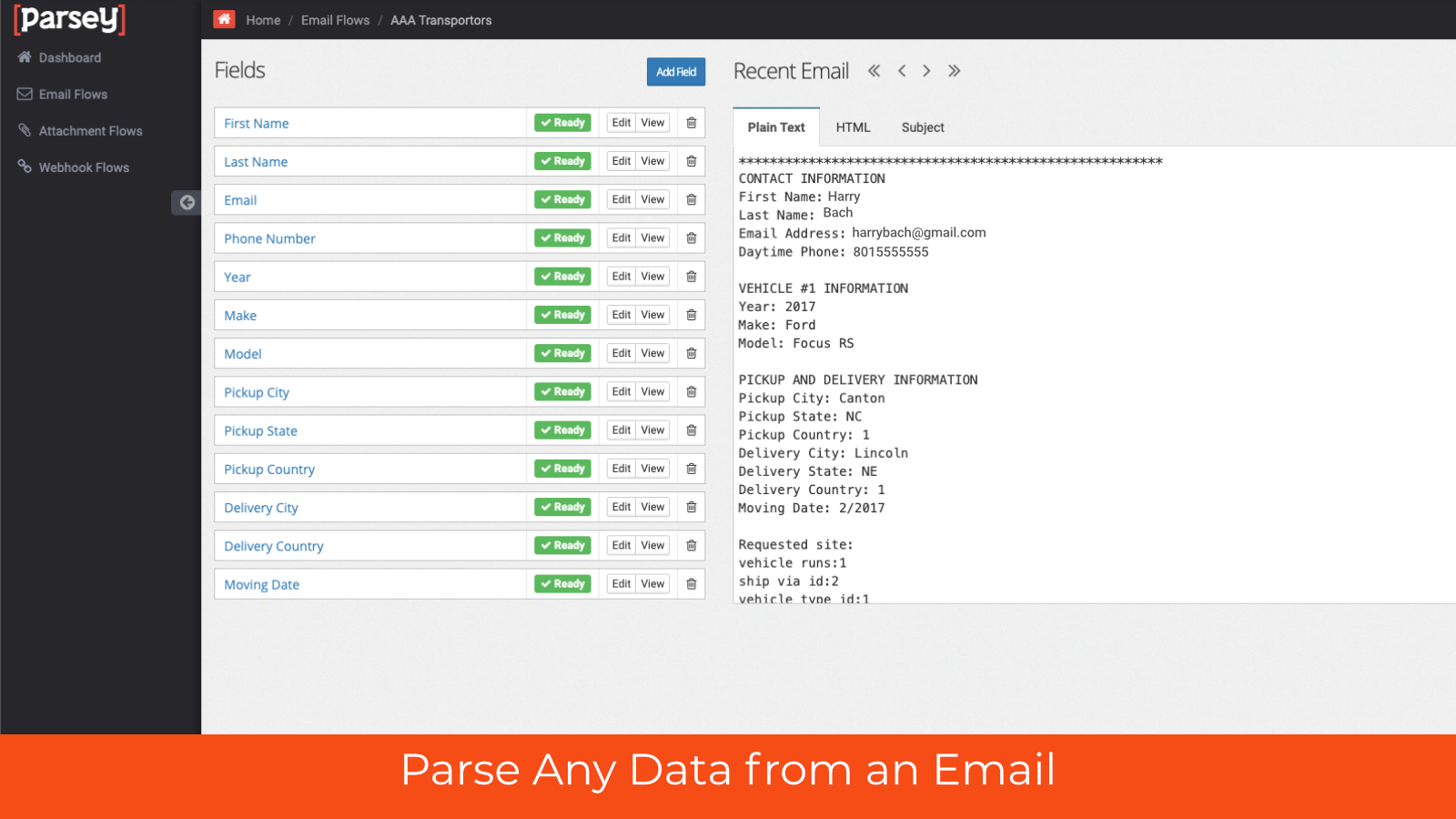Viewport: 1456px width, 819px height.
Task: Go to previous recent email chevron
Action: [x=902, y=71]
